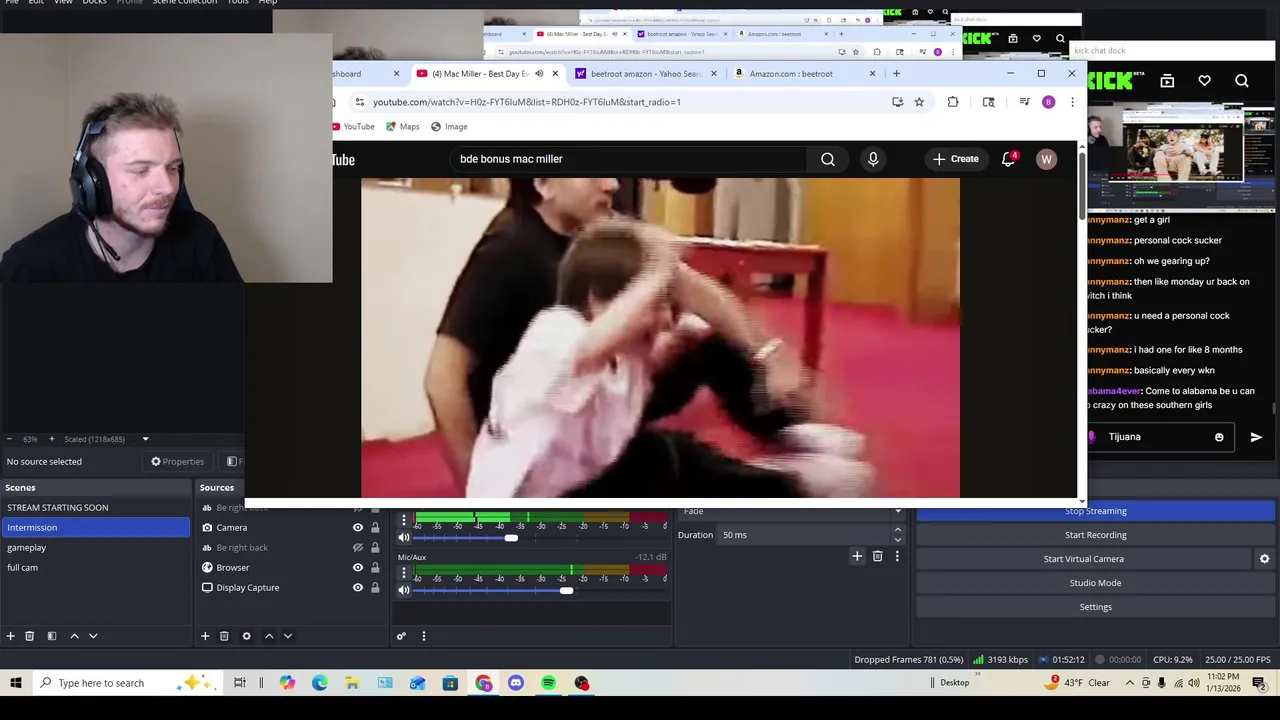Bookmark this page with the star icon
Image resolution: width=1280 pixels, height=720 pixels.
coord(919,102)
